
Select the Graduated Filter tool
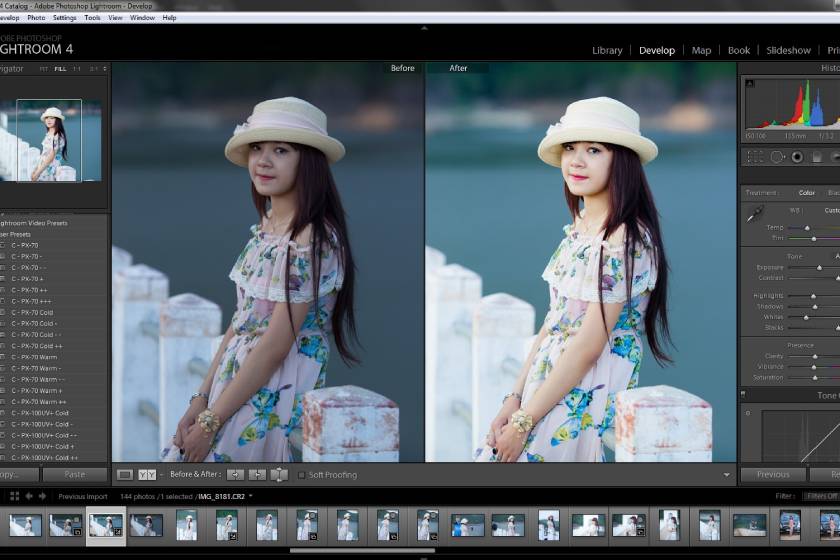[x=816, y=156]
